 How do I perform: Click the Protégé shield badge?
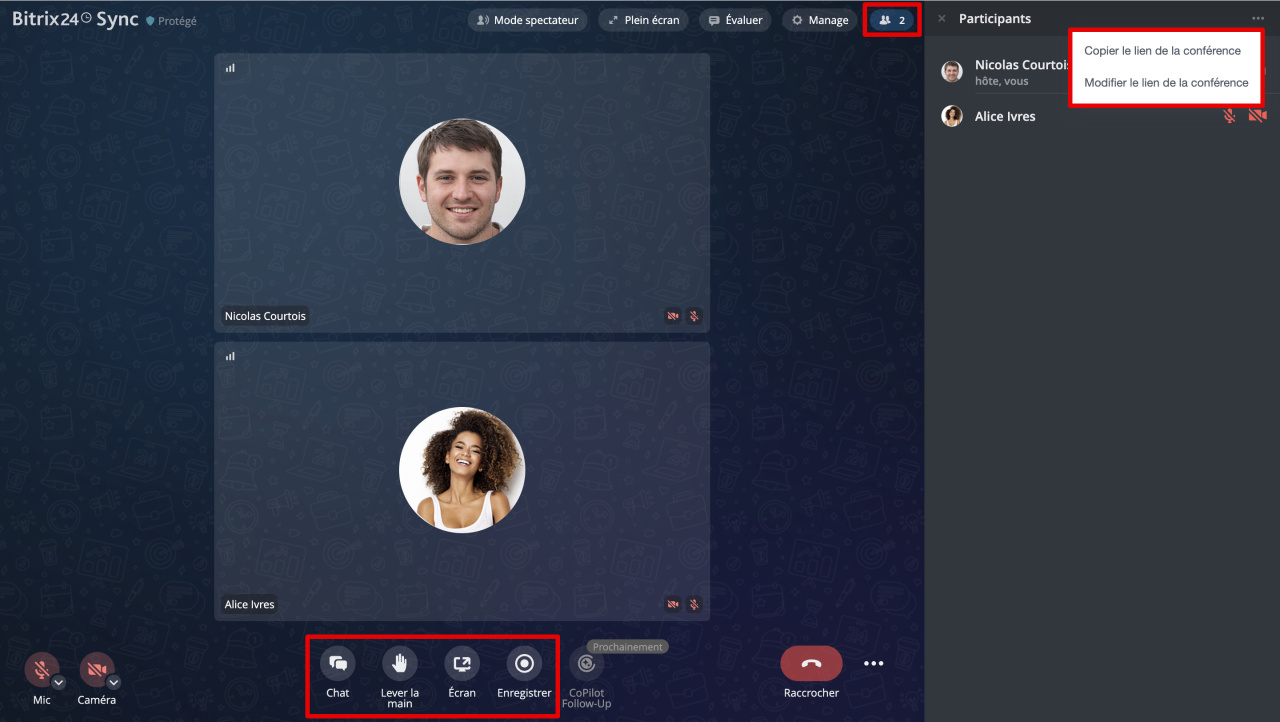(x=171, y=21)
